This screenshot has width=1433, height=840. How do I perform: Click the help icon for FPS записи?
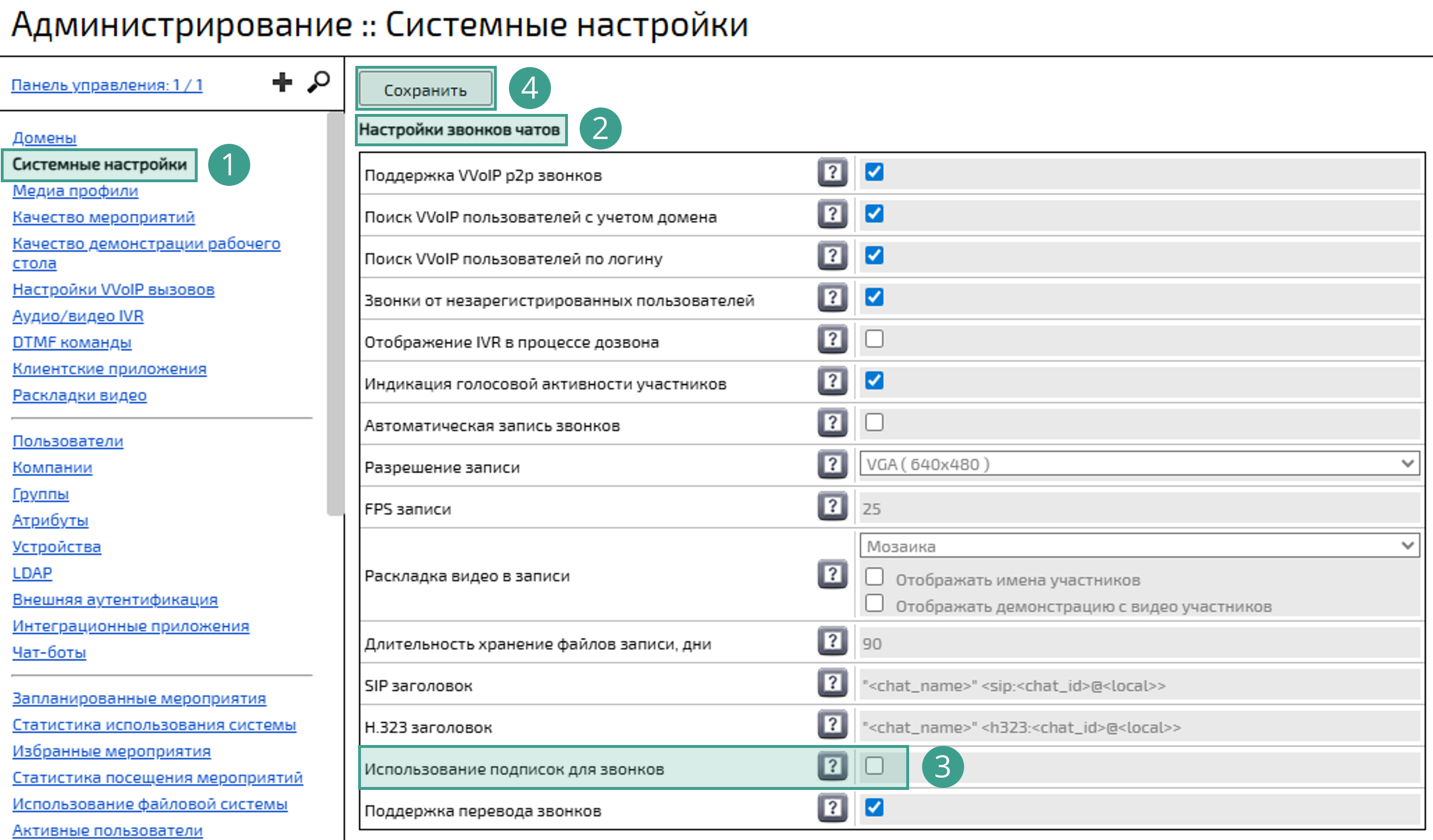click(x=832, y=505)
